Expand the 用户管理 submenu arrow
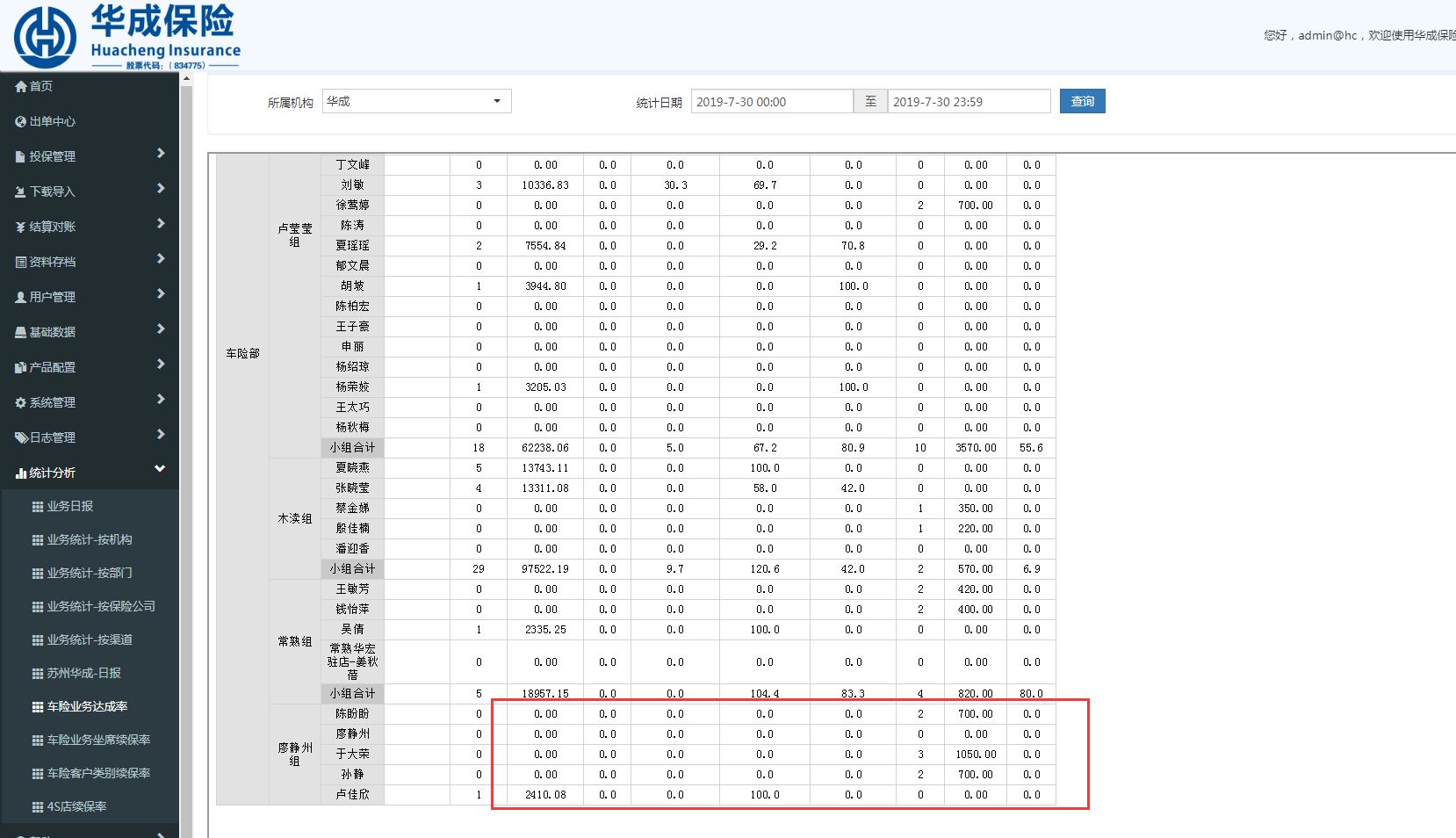This screenshot has width=1456, height=838. point(161,293)
